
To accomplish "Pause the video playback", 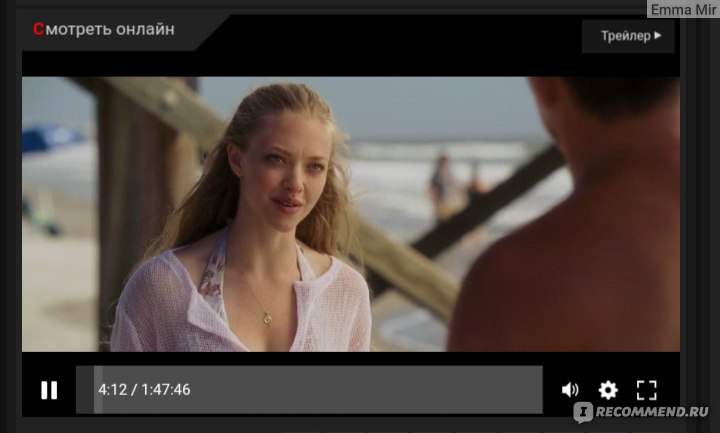I will click(x=49, y=390).
